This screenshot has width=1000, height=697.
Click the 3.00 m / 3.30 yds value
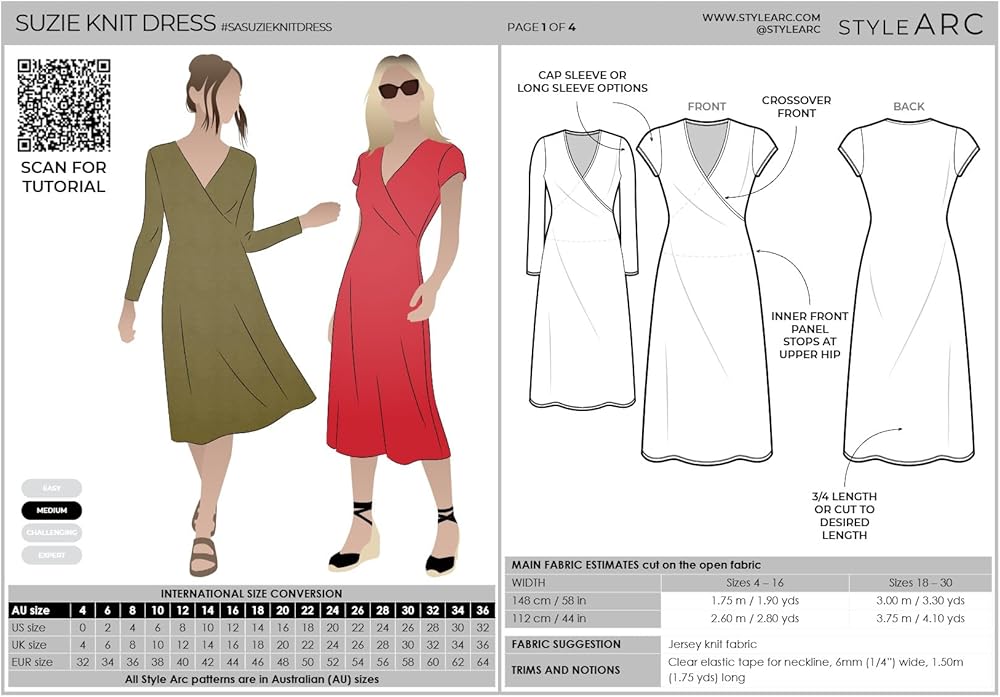click(920, 601)
